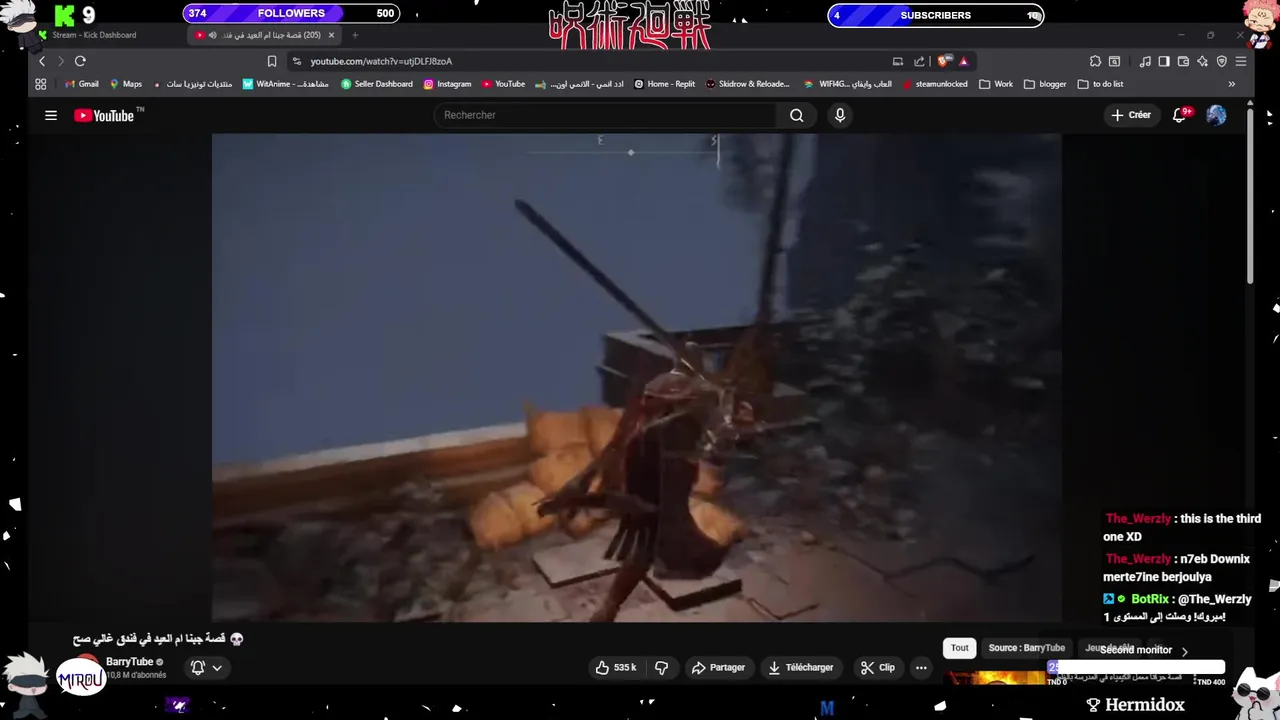Screen dimensions: 1280x720
Task: Open subscription notification bell dropdown
Action: click(x=206, y=667)
